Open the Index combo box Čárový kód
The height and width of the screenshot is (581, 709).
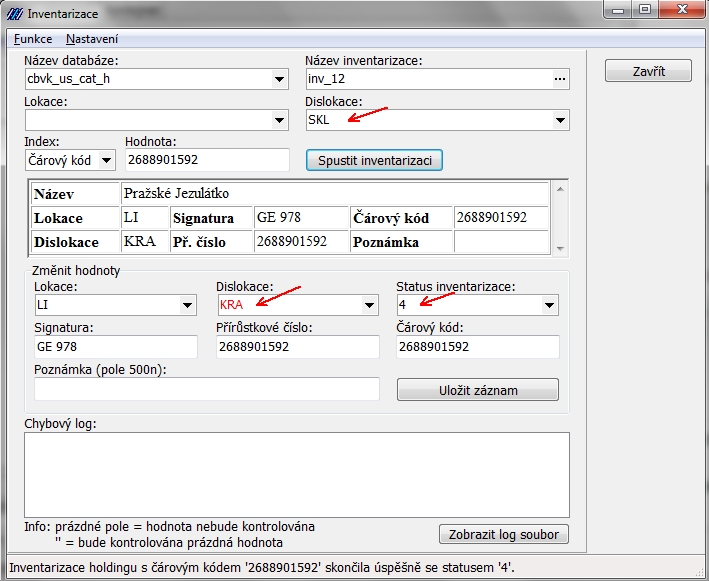pos(106,160)
